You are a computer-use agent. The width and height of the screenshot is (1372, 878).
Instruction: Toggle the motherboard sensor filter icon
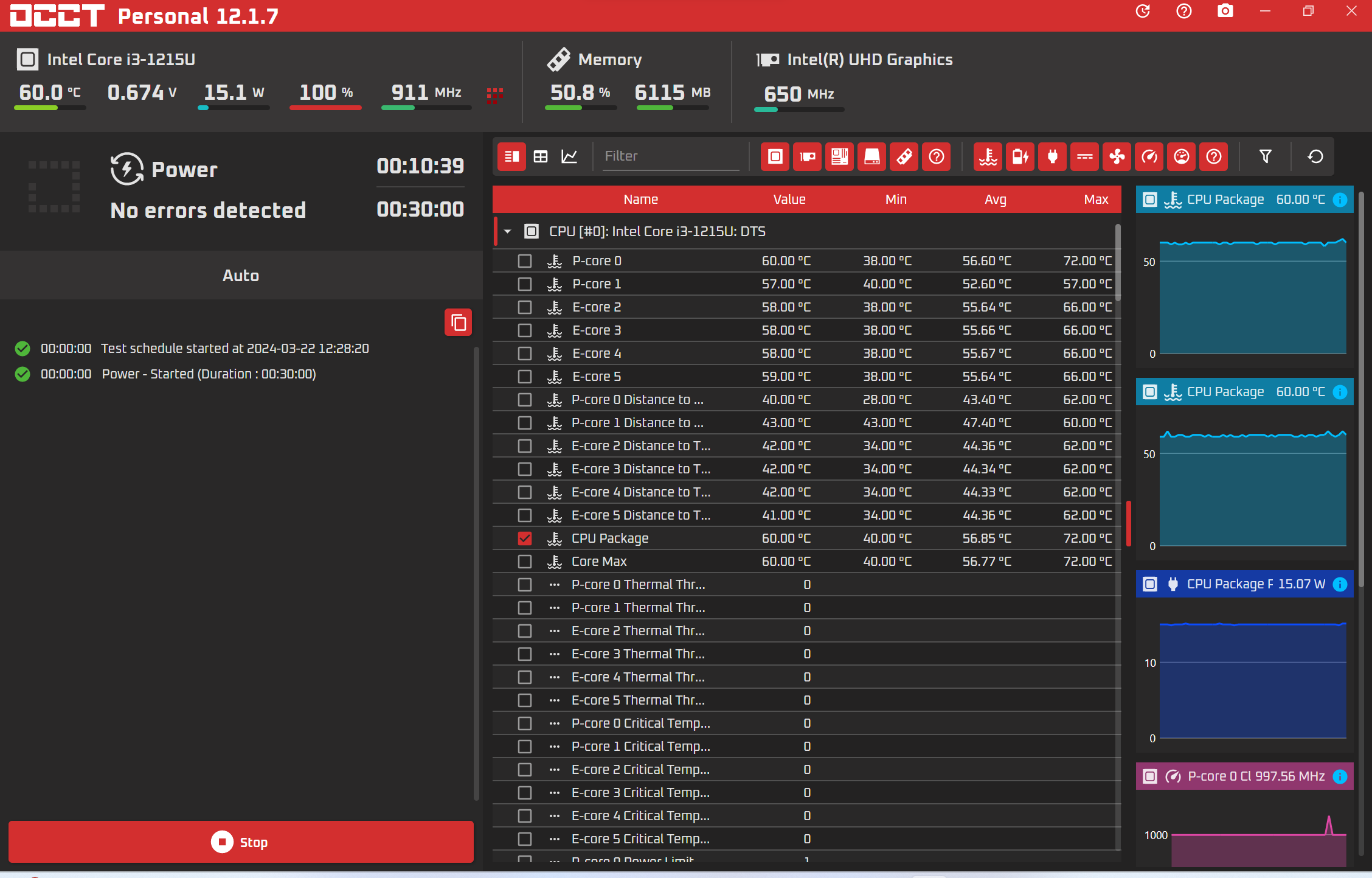[839, 156]
